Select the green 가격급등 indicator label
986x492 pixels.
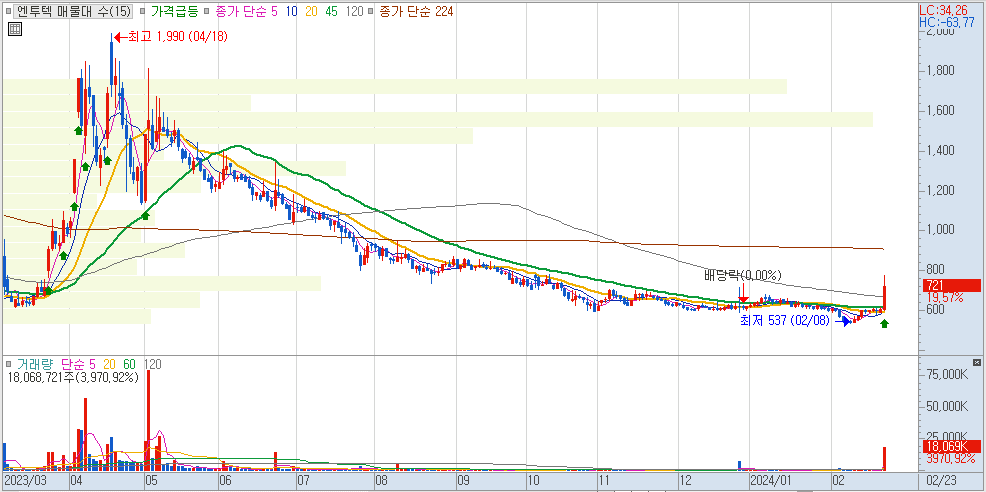[174, 11]
